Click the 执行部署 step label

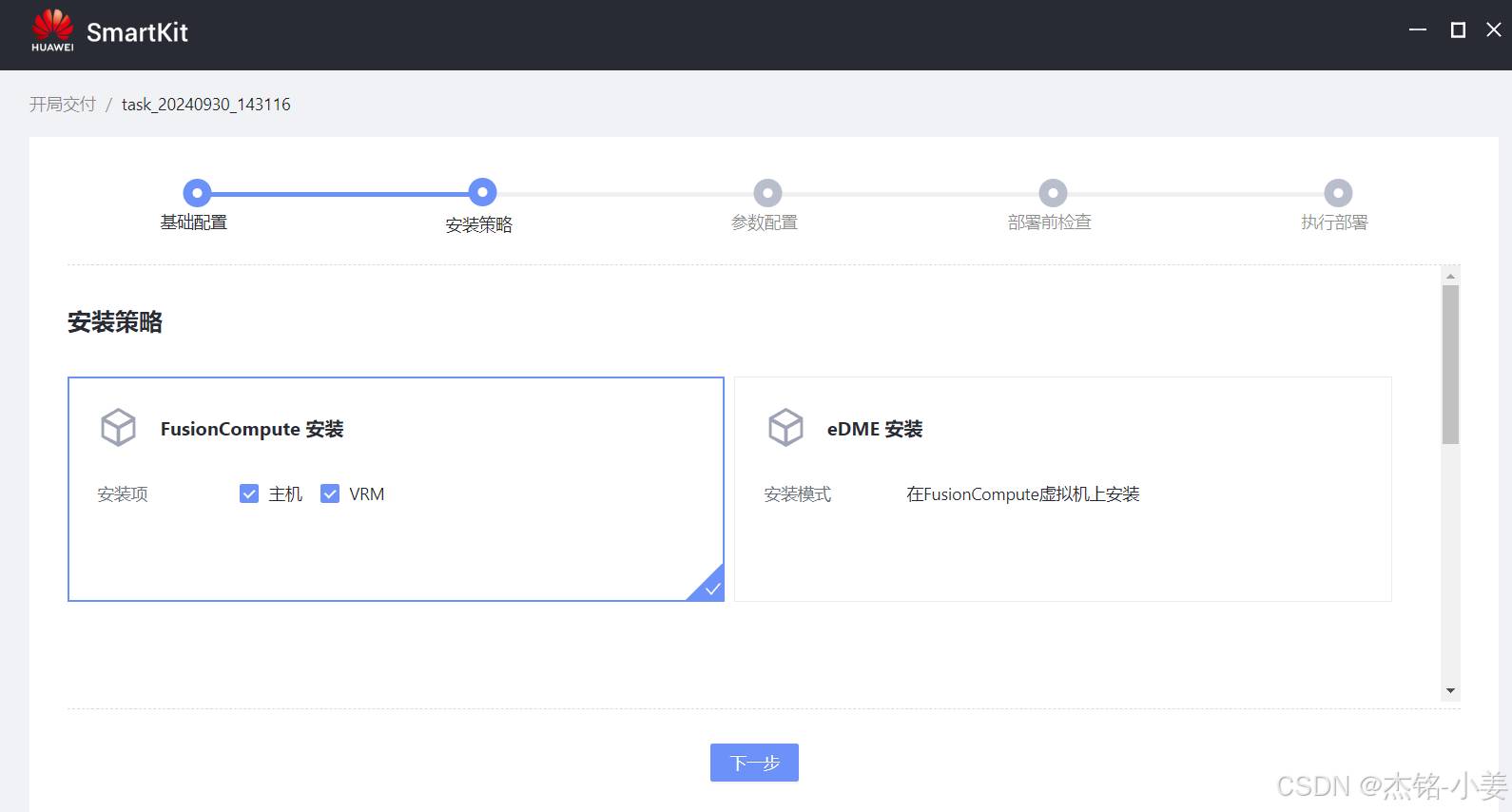coord(1335,222)
